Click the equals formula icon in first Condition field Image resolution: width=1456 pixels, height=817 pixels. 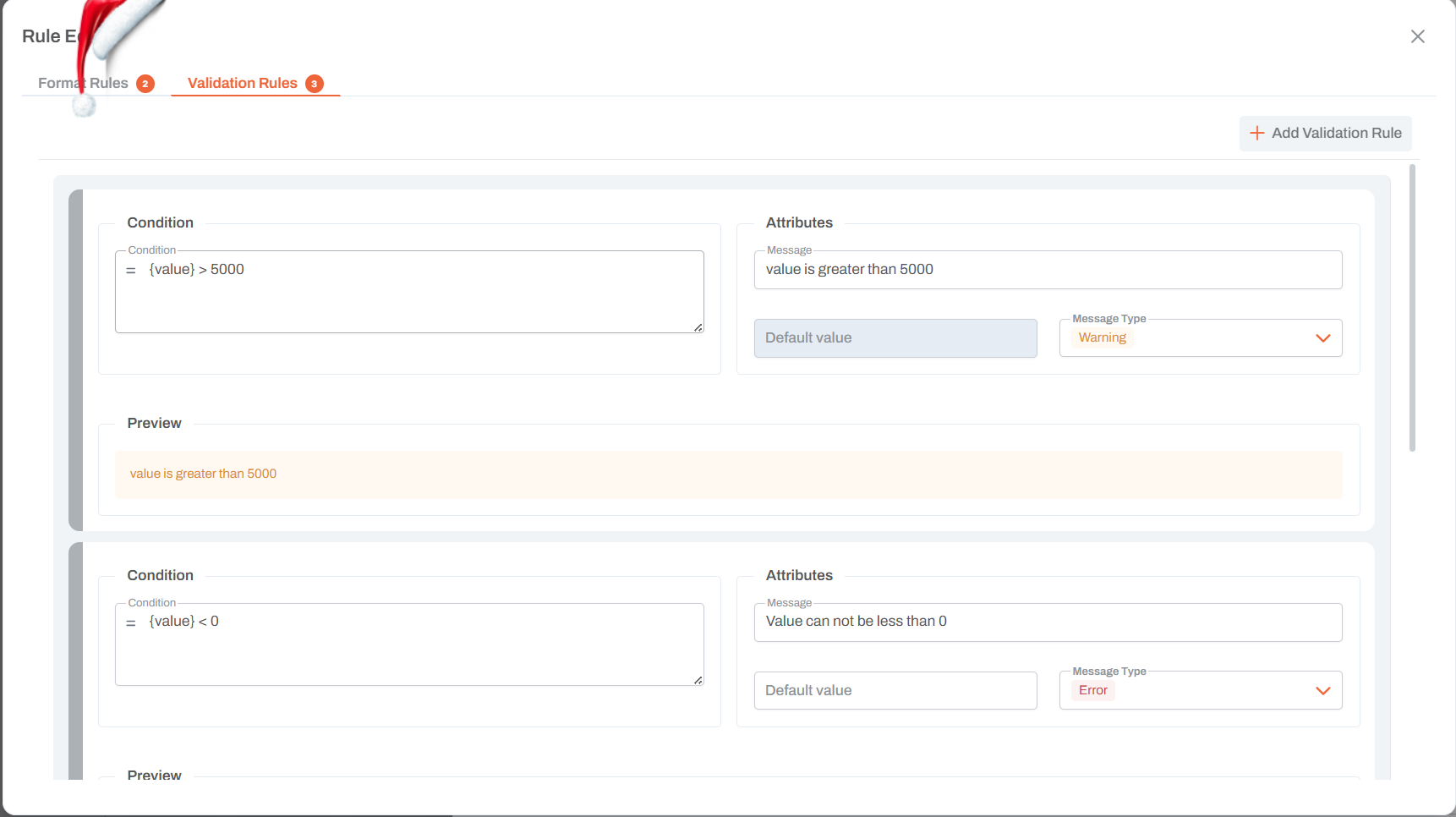(x=131, y=269)
